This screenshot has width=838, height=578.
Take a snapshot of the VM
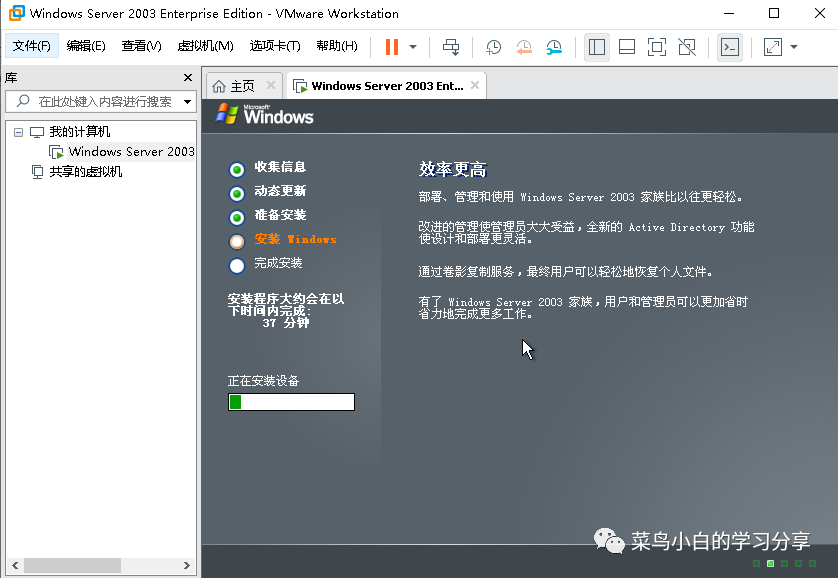(x=493, y=47)
